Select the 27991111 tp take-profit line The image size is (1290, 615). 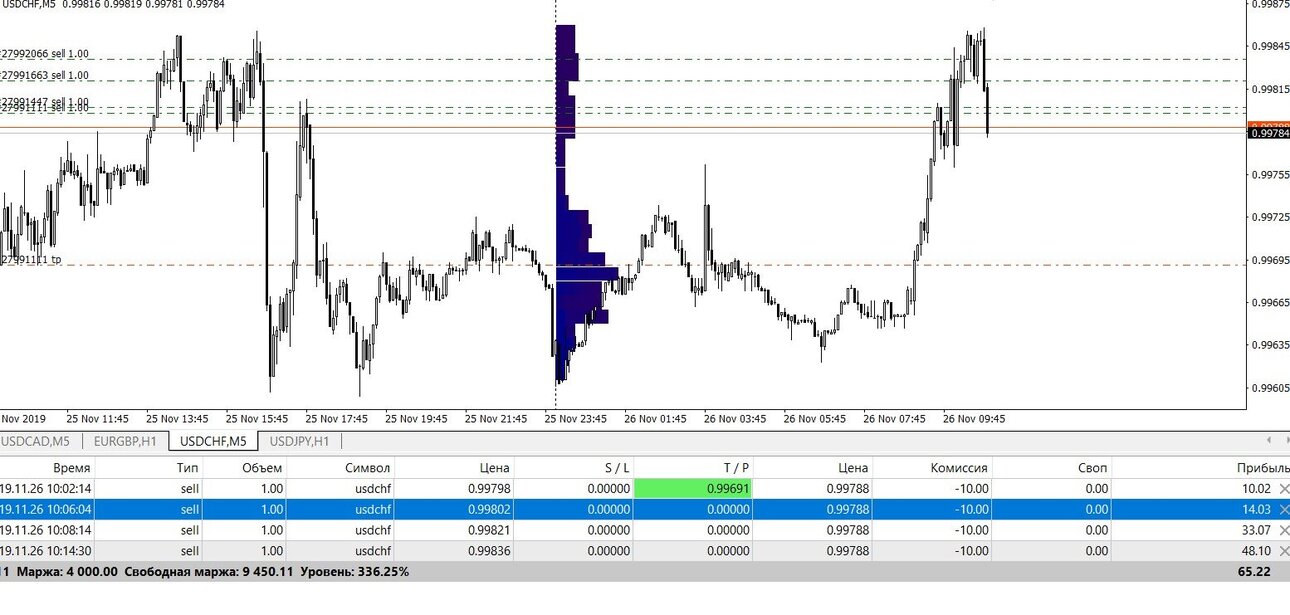click(31, 260)
